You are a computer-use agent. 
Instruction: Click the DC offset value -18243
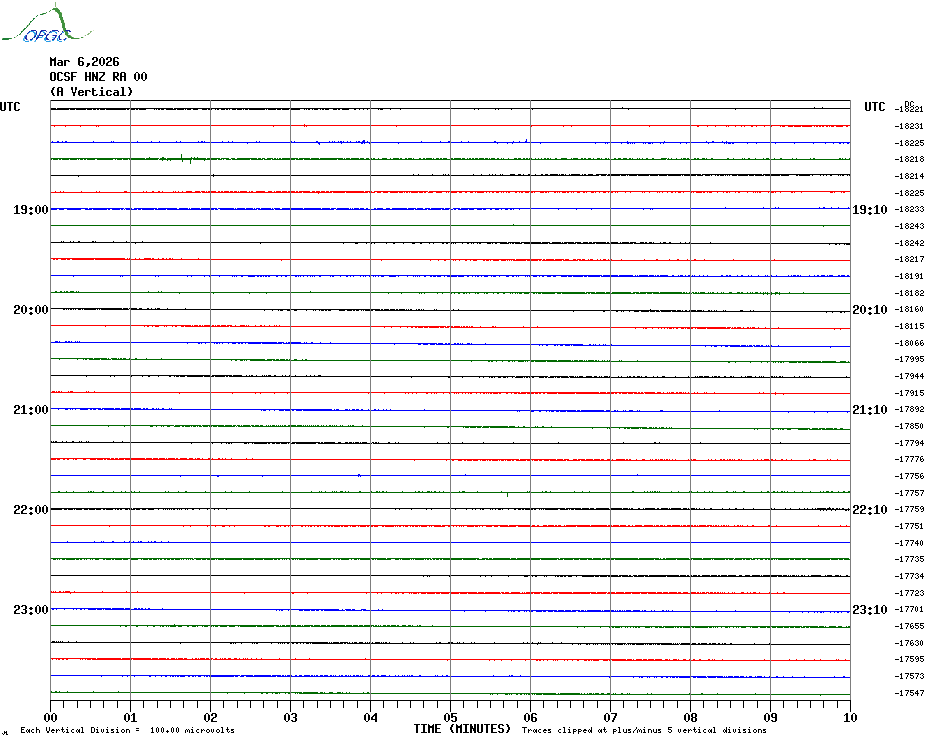pyautogui.click(x=909, y=227)
